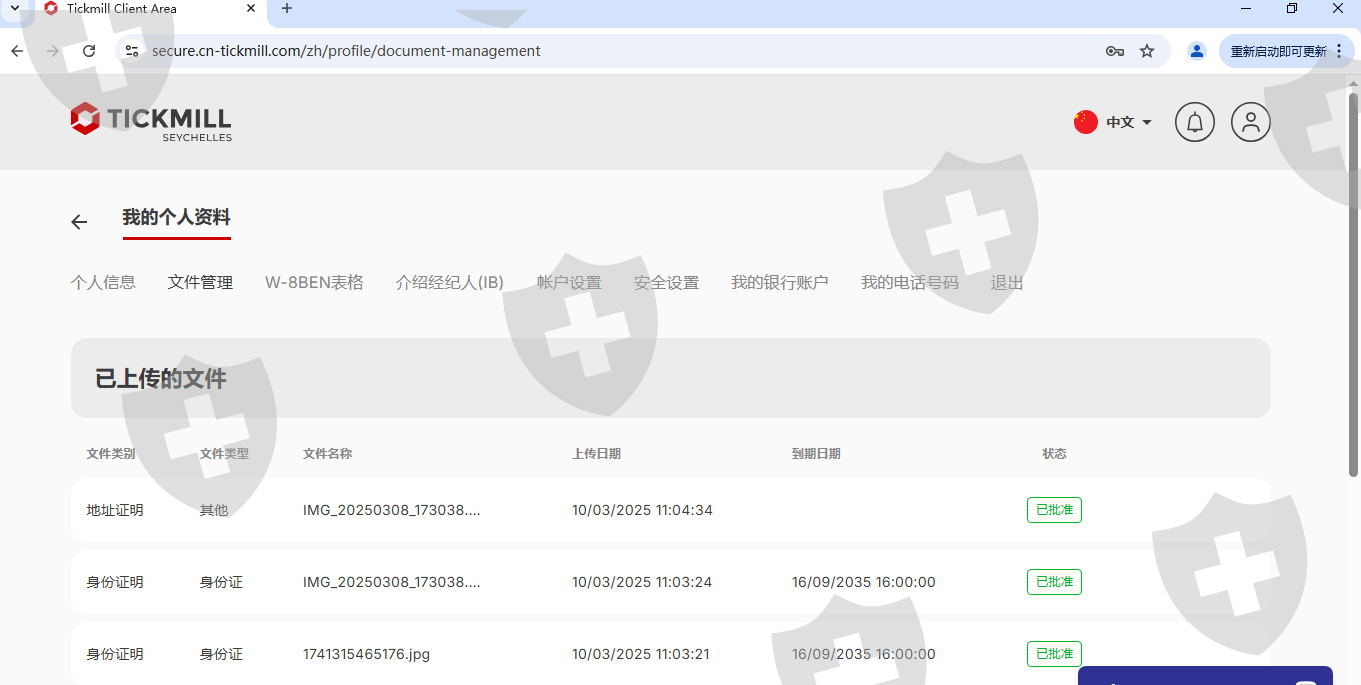Click file name 1741315465176.jpg
The width and height of the screenshot is (1361, 685).
pos(367,654)
